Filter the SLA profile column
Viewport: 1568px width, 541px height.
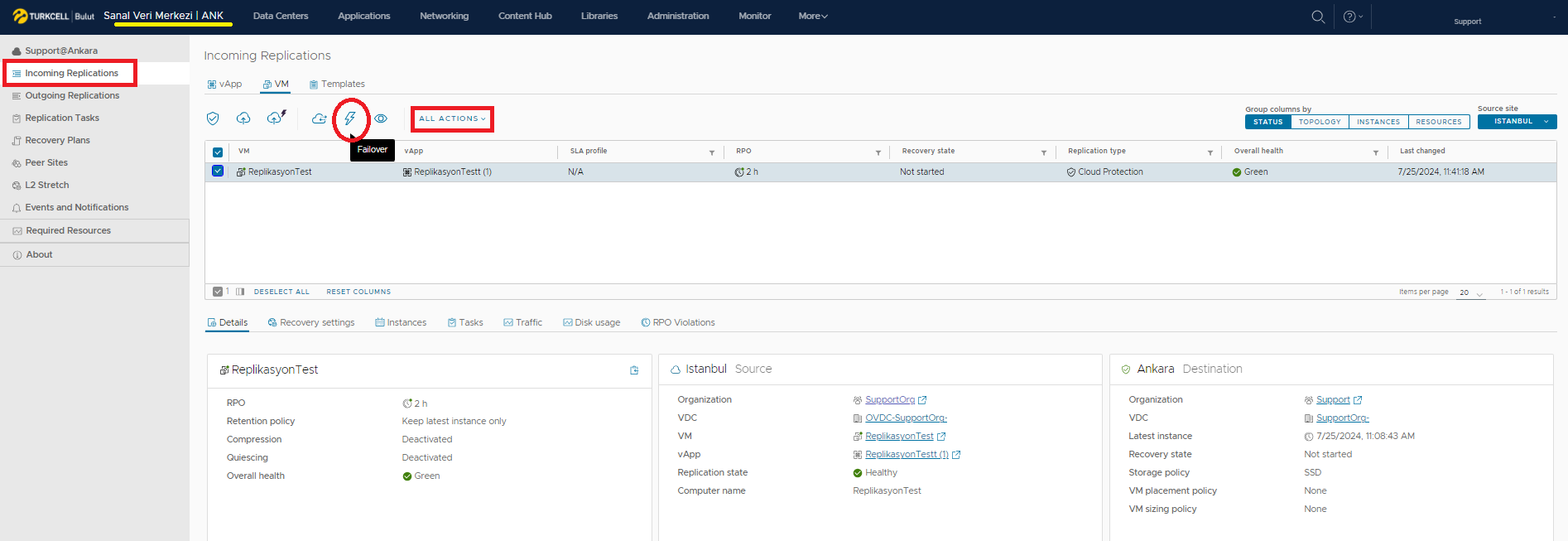712,152
